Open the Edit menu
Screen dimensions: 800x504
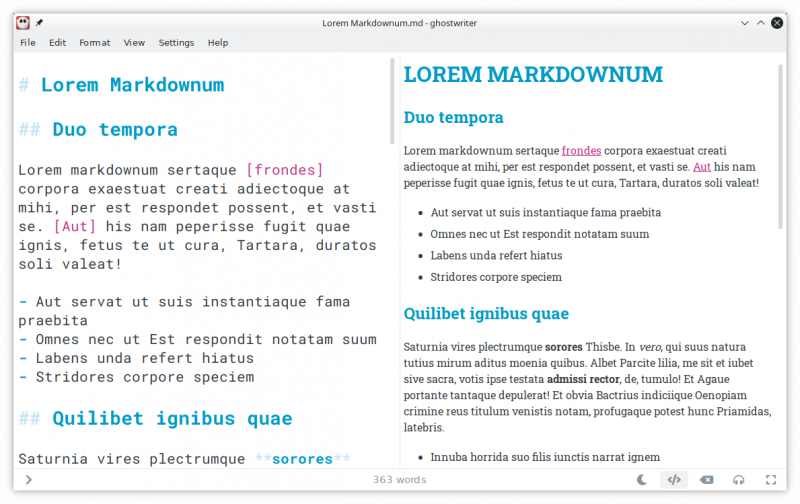tap(57, 43)
